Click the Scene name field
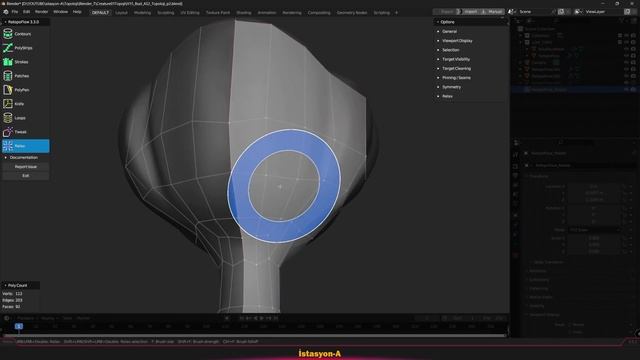The width and height of the screenshot is (640, 360). coord(536,12)
